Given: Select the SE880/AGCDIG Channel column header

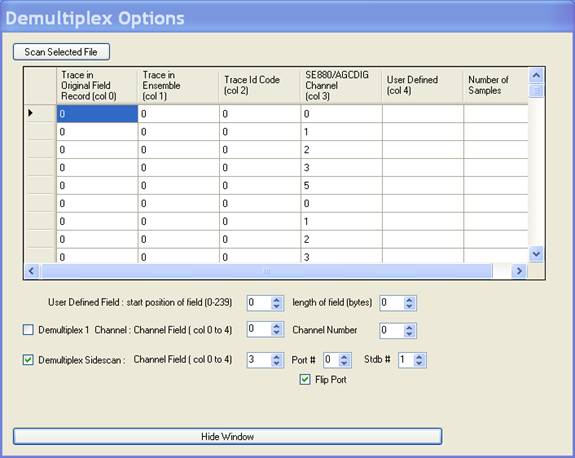Looking at the screenshot, I should coord(341,85).
